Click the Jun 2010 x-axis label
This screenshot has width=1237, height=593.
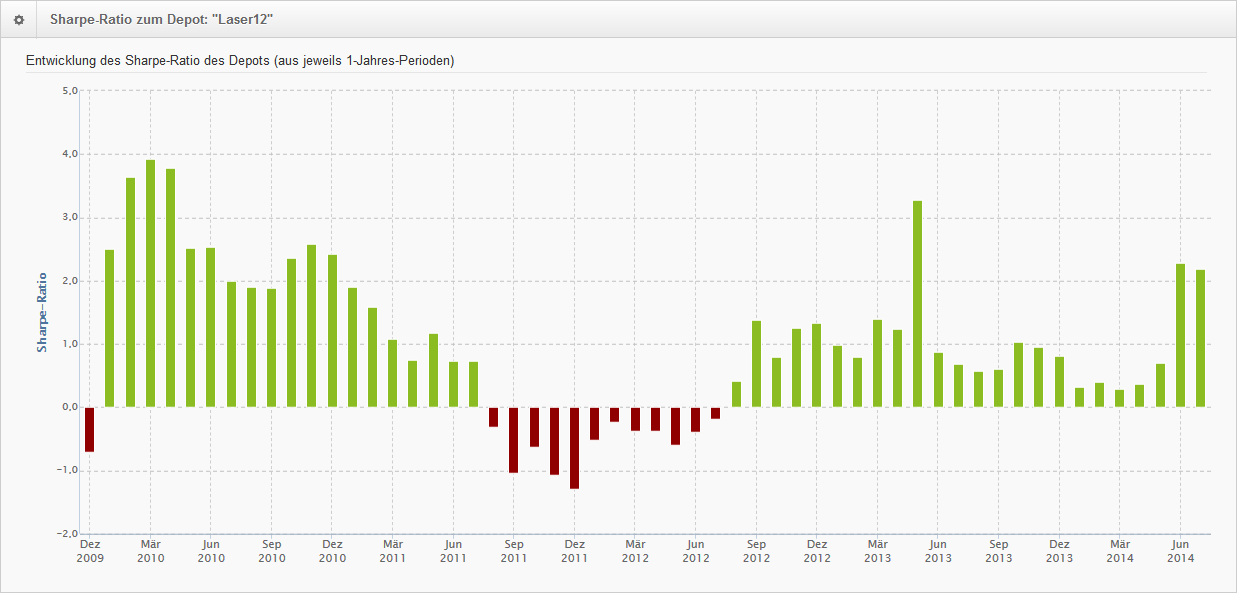click(211, 551)
